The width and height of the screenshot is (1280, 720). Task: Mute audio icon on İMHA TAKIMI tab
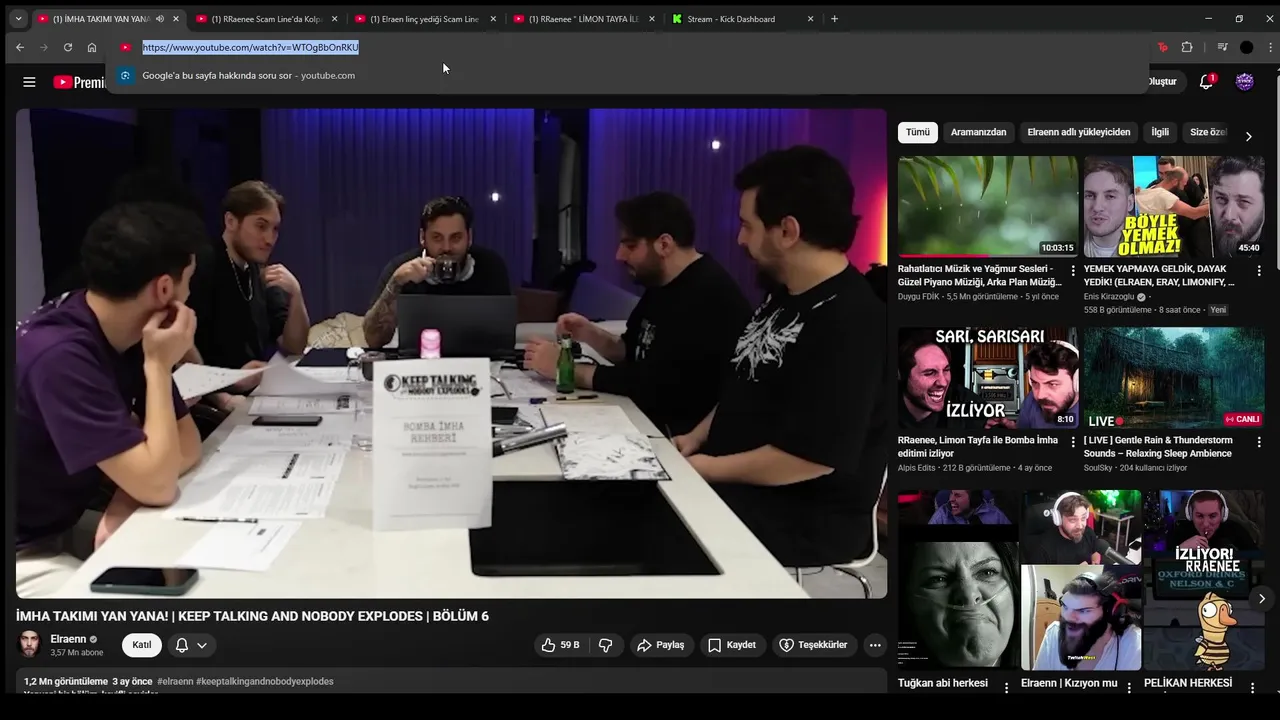pyautogui.click(x=160, y=19)
